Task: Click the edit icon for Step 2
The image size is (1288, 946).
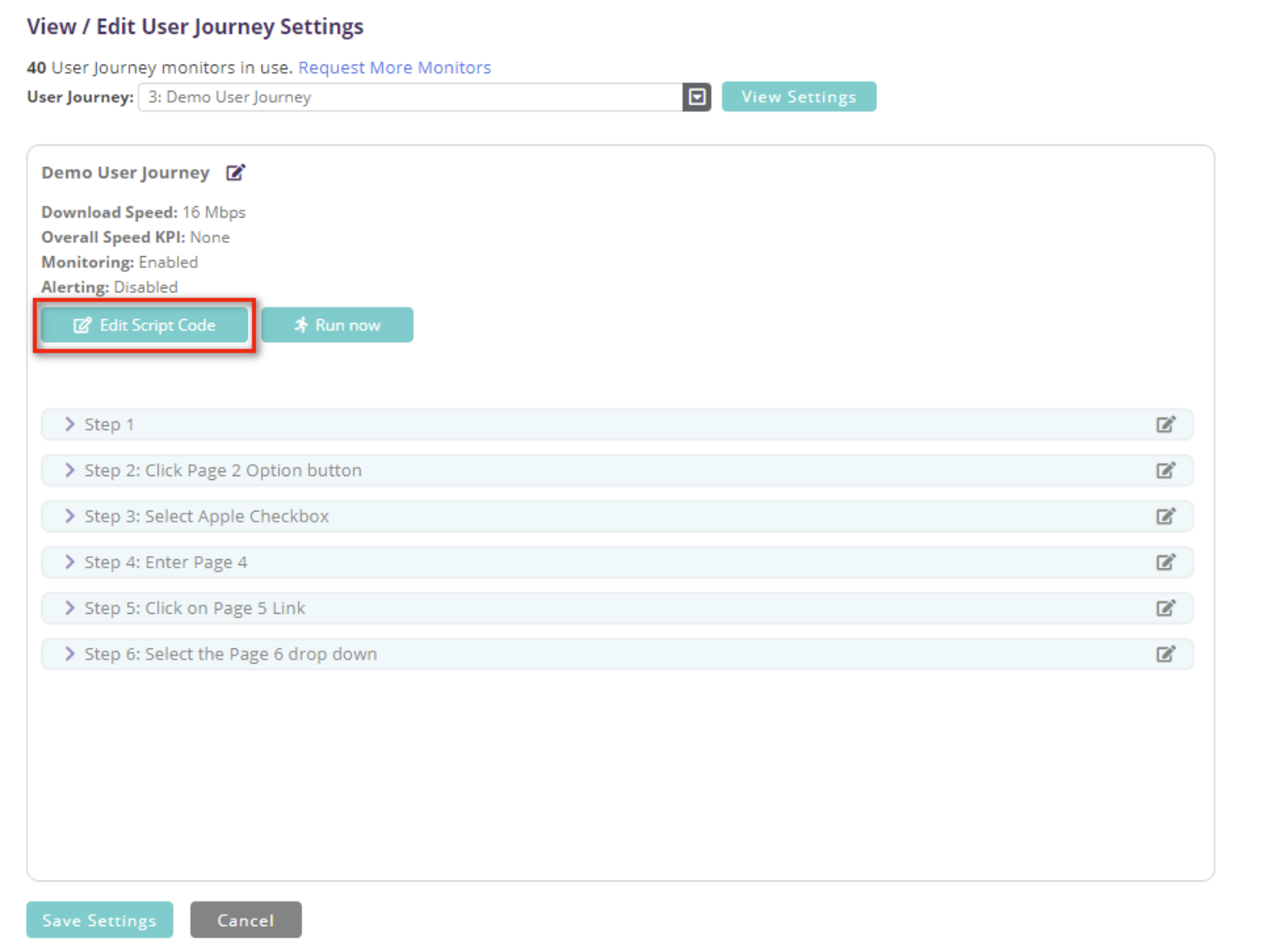Action: pos(1166,470)
